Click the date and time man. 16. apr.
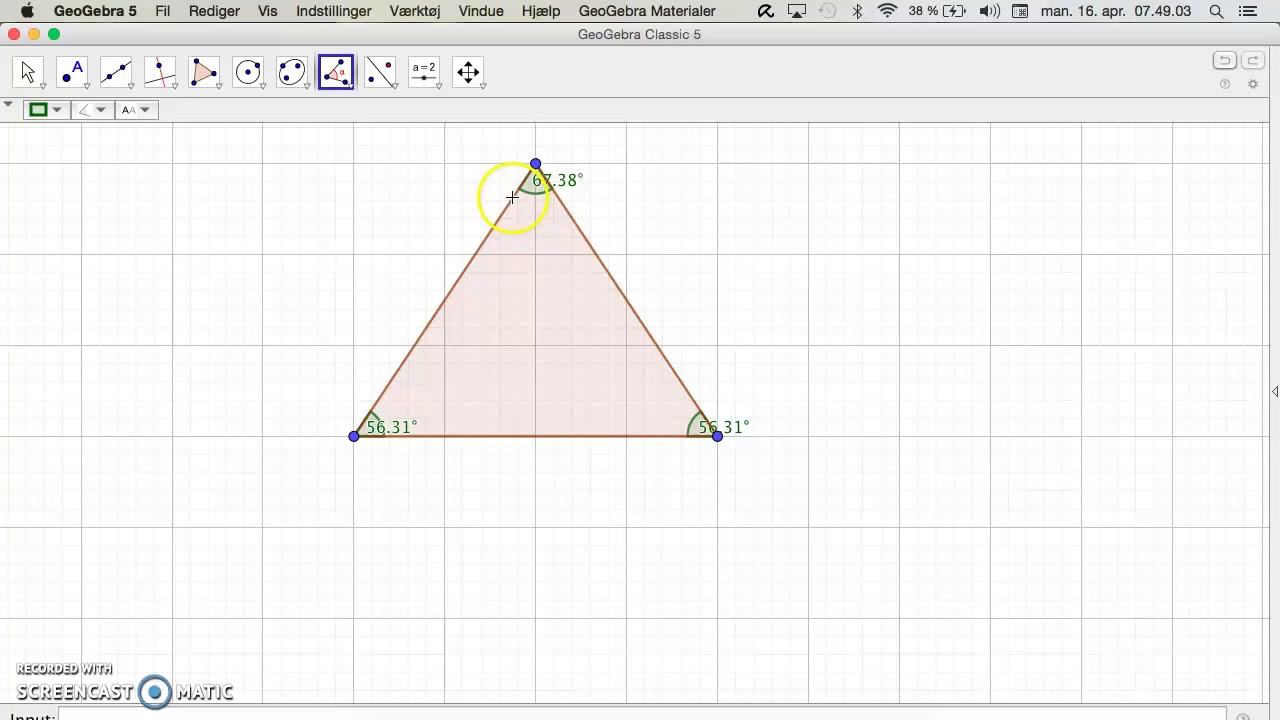 pyautogui.click(x=1116, y=11)
